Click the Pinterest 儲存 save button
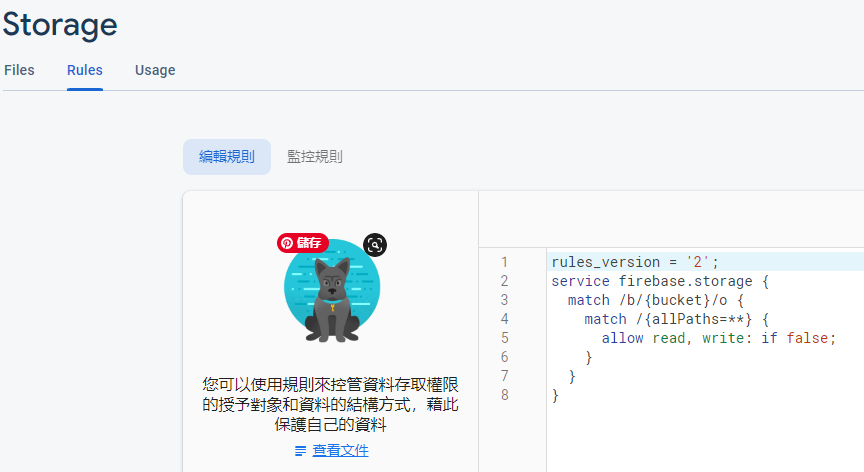The height and width of the screenshot is (472, 864). (x=303, y=243)
